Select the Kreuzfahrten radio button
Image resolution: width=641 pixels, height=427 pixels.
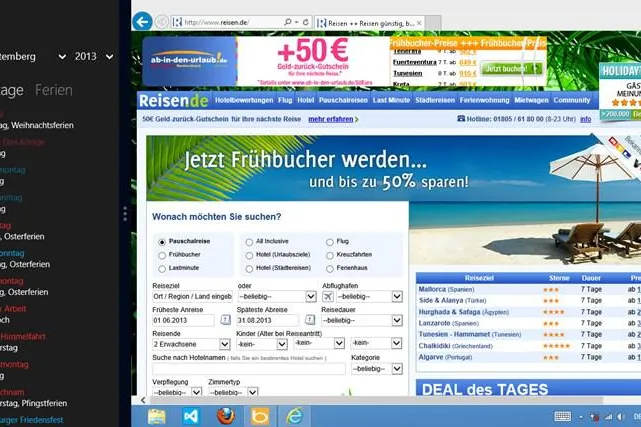(329, 255)
